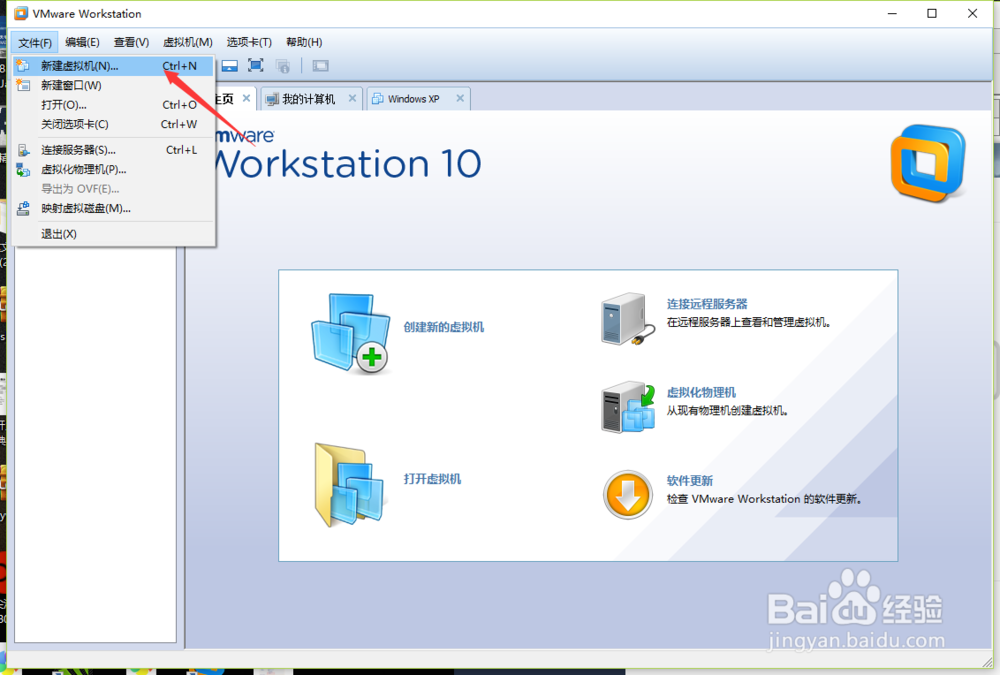The height and width of the screenshot is (675, 1000).
Task: Open the 编辑(E) menu
Action: (x=82, y=42)
